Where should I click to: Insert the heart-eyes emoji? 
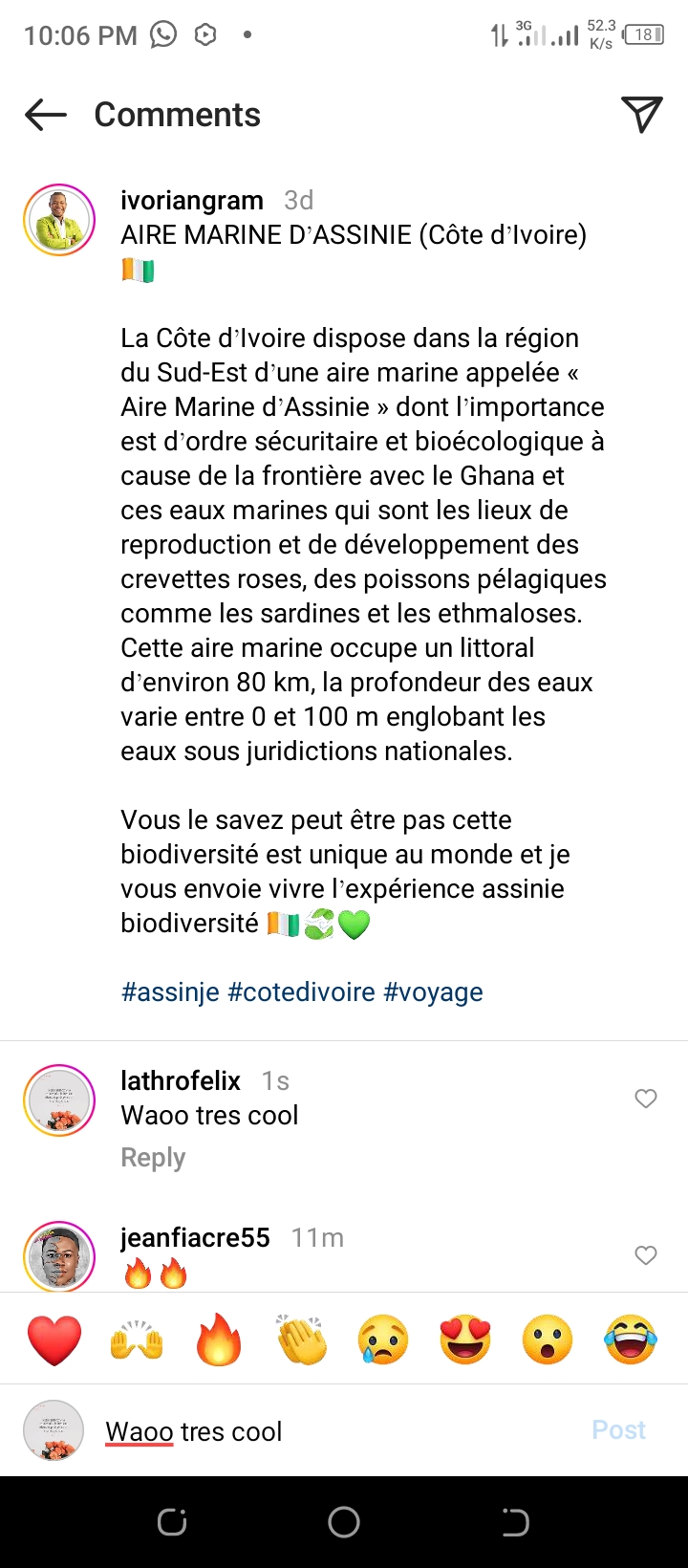[x=465, y=1339]
